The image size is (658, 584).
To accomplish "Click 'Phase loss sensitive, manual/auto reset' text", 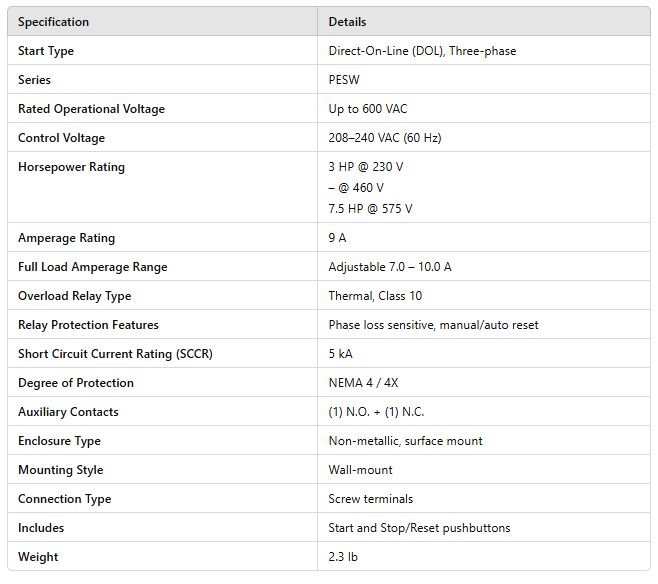I will pyautogui.click(x=432, y=325).
